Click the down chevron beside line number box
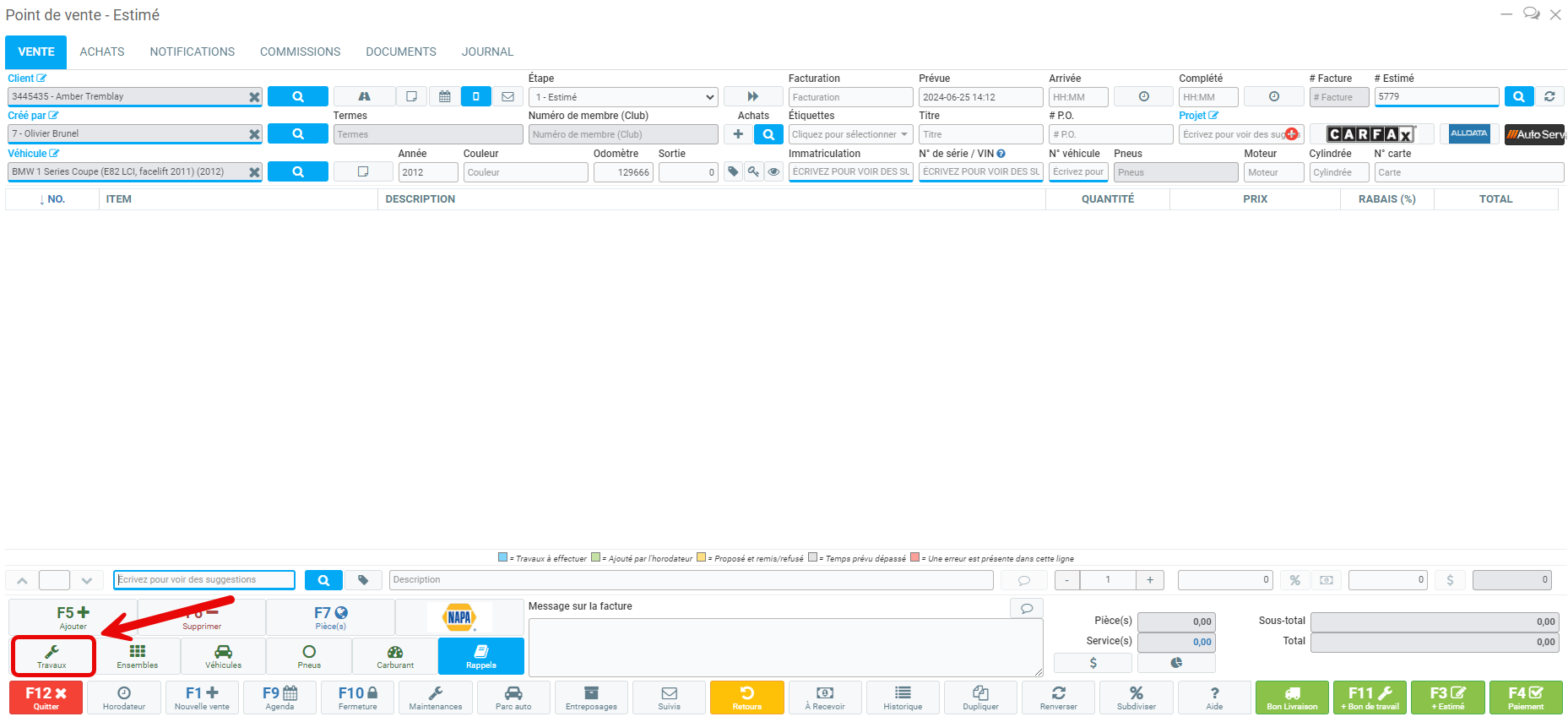The image size is (1568, 722). tap(87, 581)
